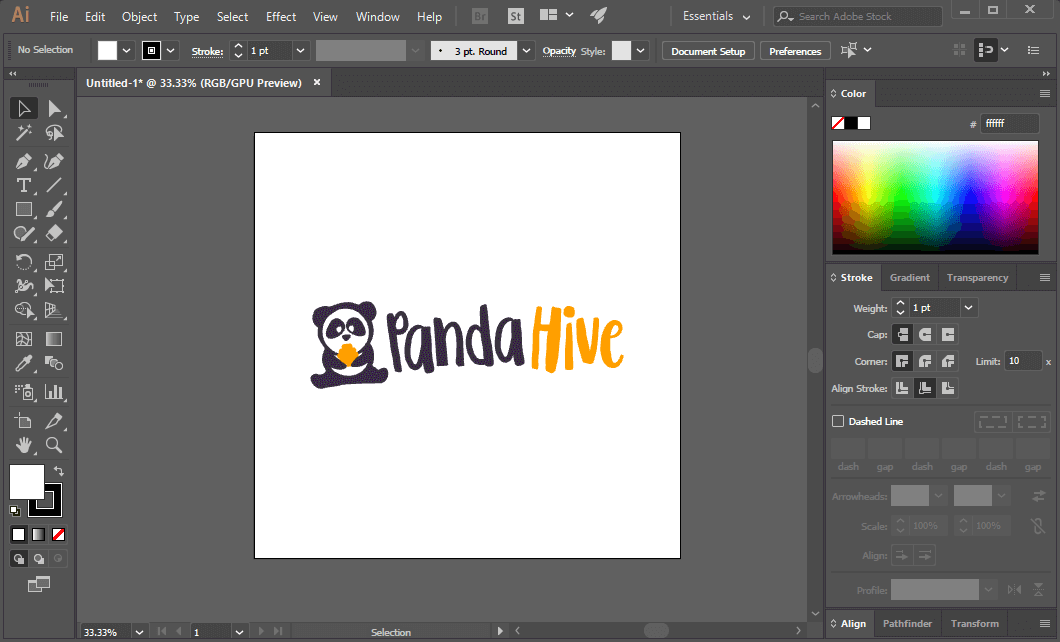Select the Pen tool
1060x642 pixels.
pos(24,161)
